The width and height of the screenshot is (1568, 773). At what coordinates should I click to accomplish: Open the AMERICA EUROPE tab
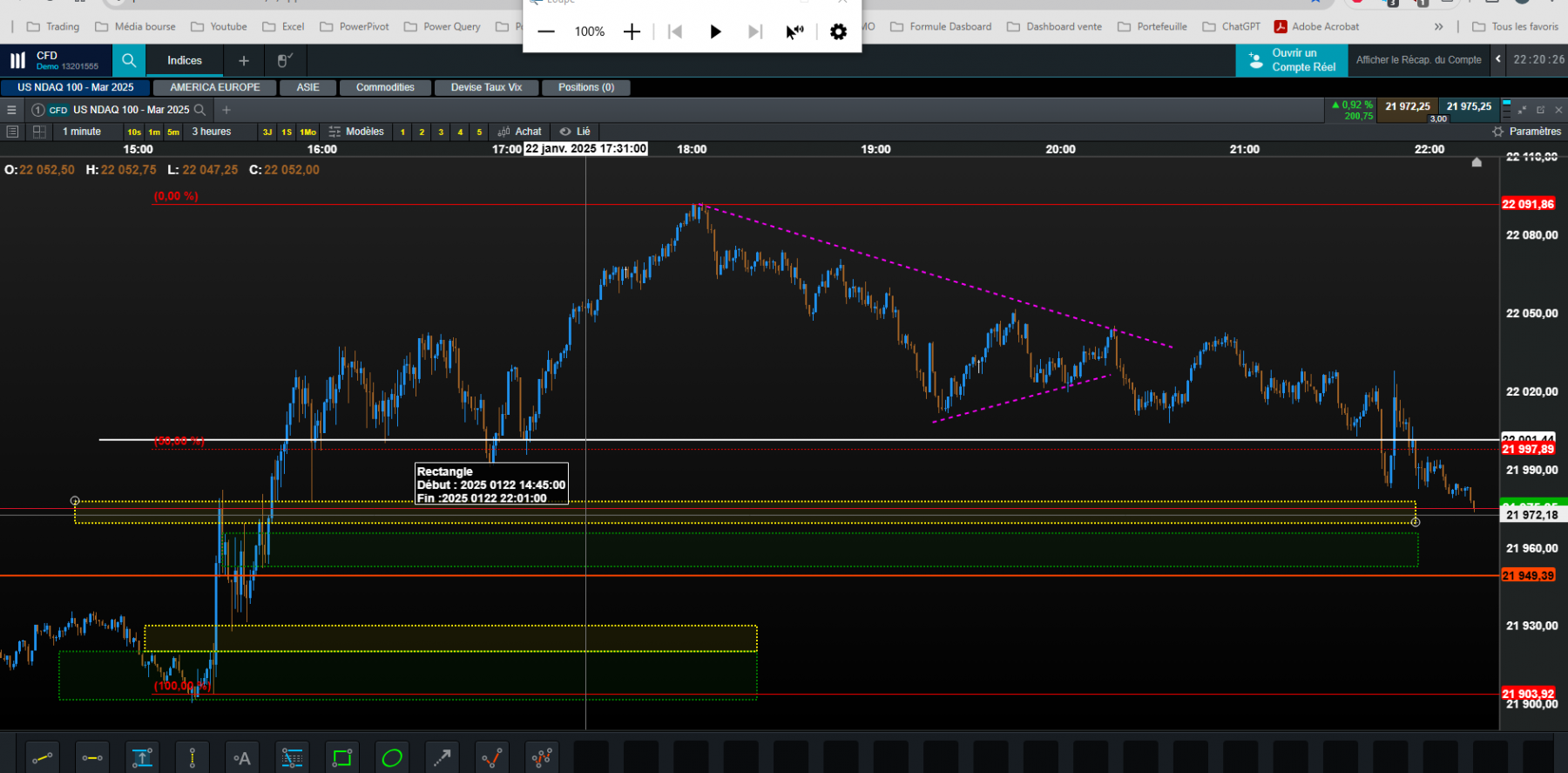pyautogui.click(x=214, y=87)
